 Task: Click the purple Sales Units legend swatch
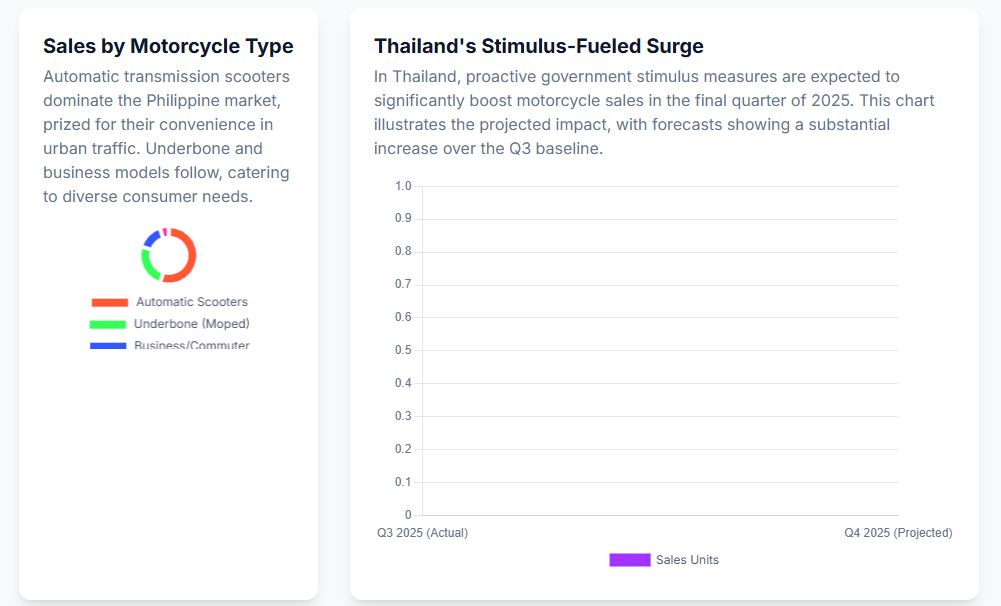coord(630,560)
